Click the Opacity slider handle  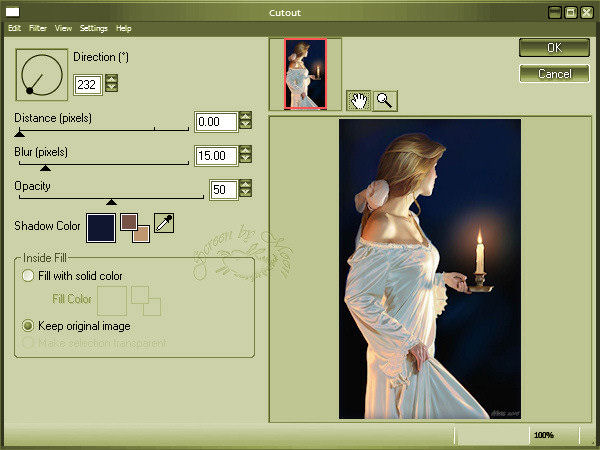[x=111, y=201]
